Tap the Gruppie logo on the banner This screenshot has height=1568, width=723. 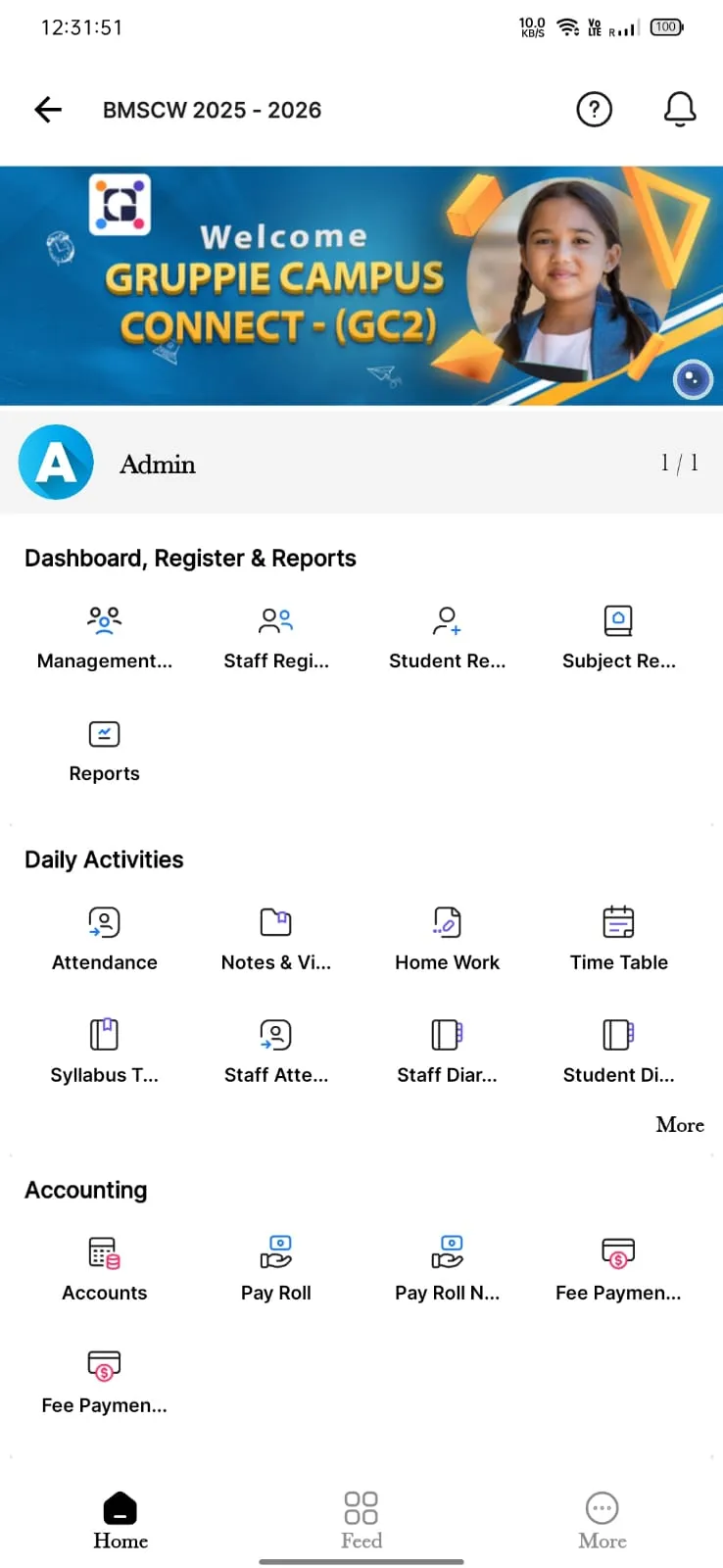coord(120,205)
